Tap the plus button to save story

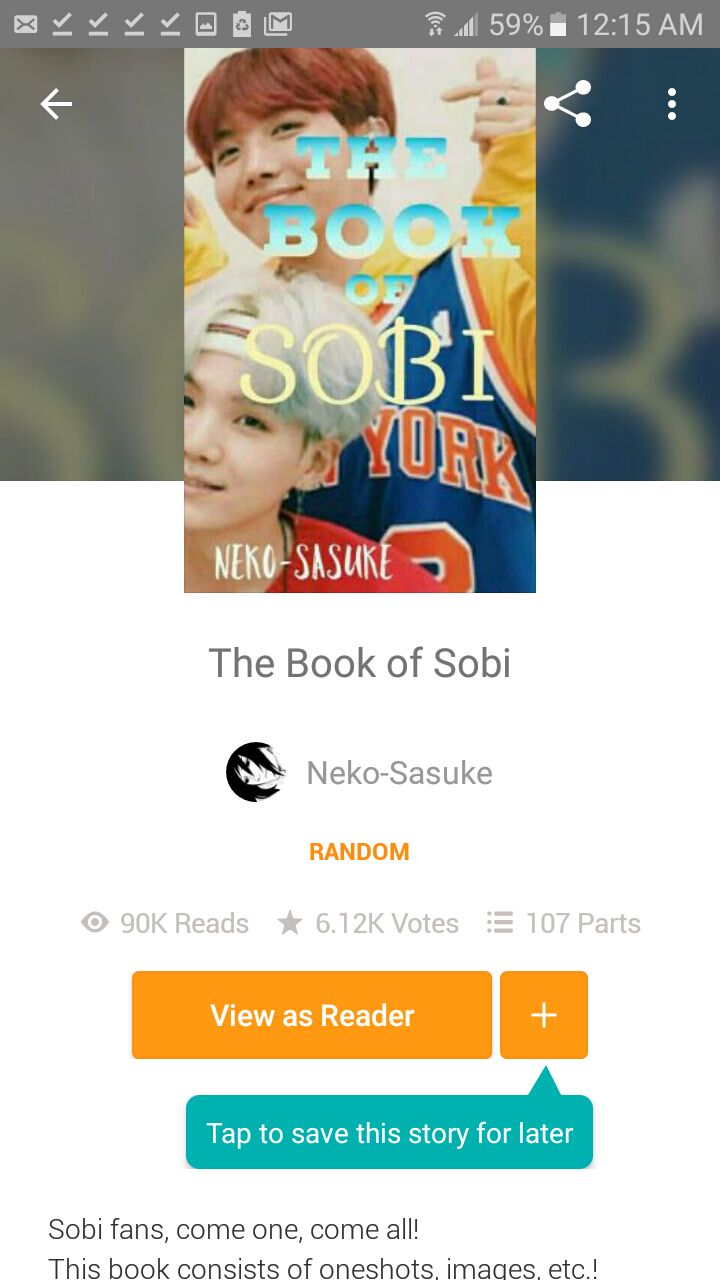tap(544, 1015)
